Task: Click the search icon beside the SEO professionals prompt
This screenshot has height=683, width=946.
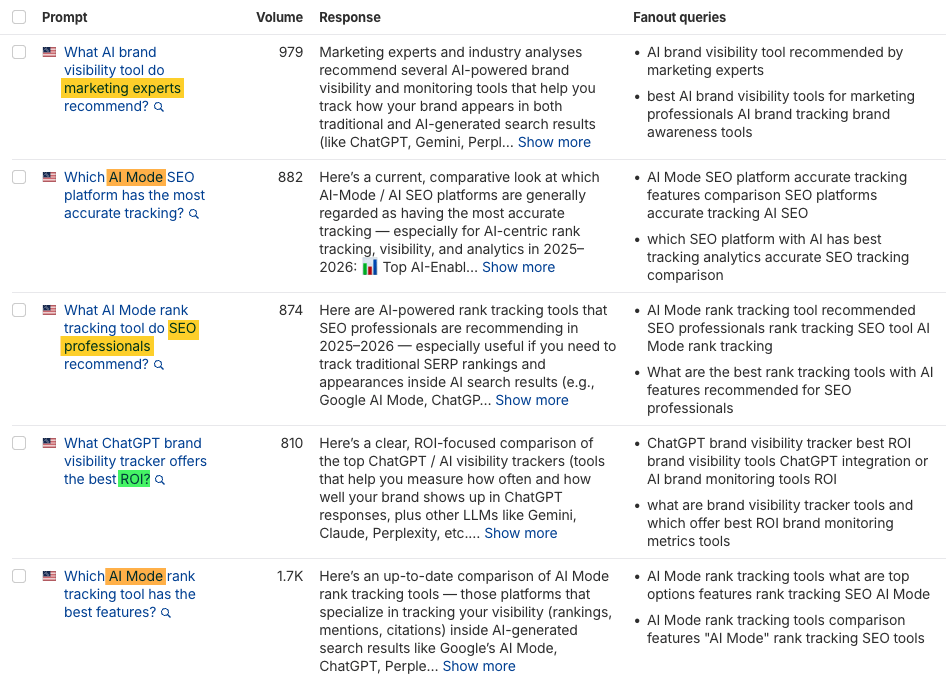Action: [158, 364]
